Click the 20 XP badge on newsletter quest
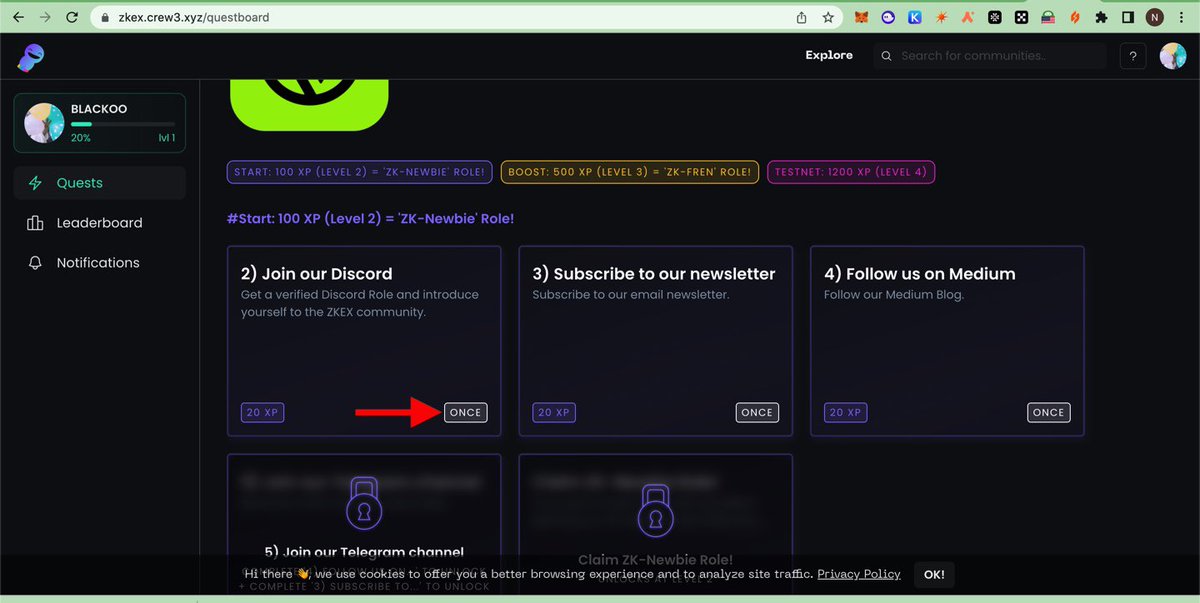The width and height of the screenshot is (1200, 603). [554, 412]
